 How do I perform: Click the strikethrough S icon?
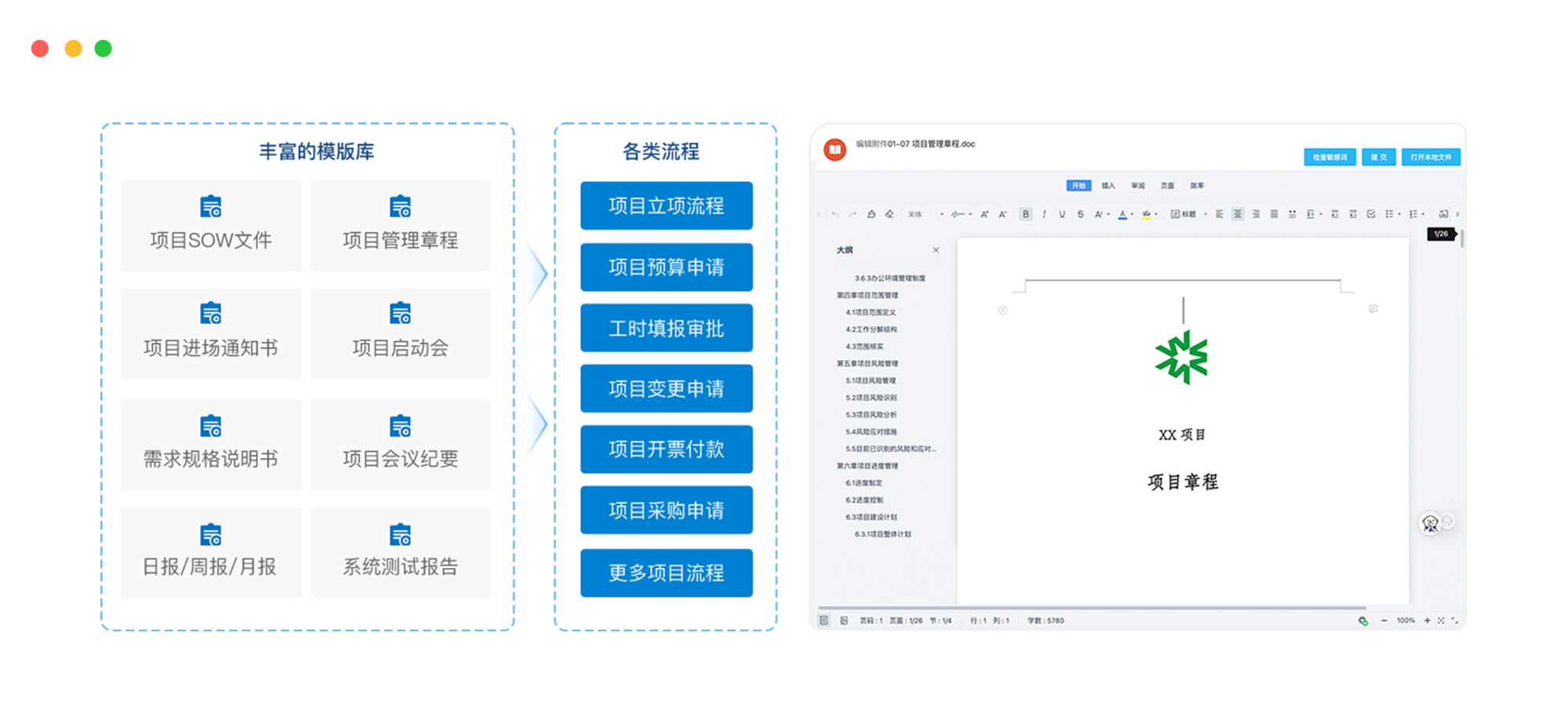click(x=1080, y=214)
